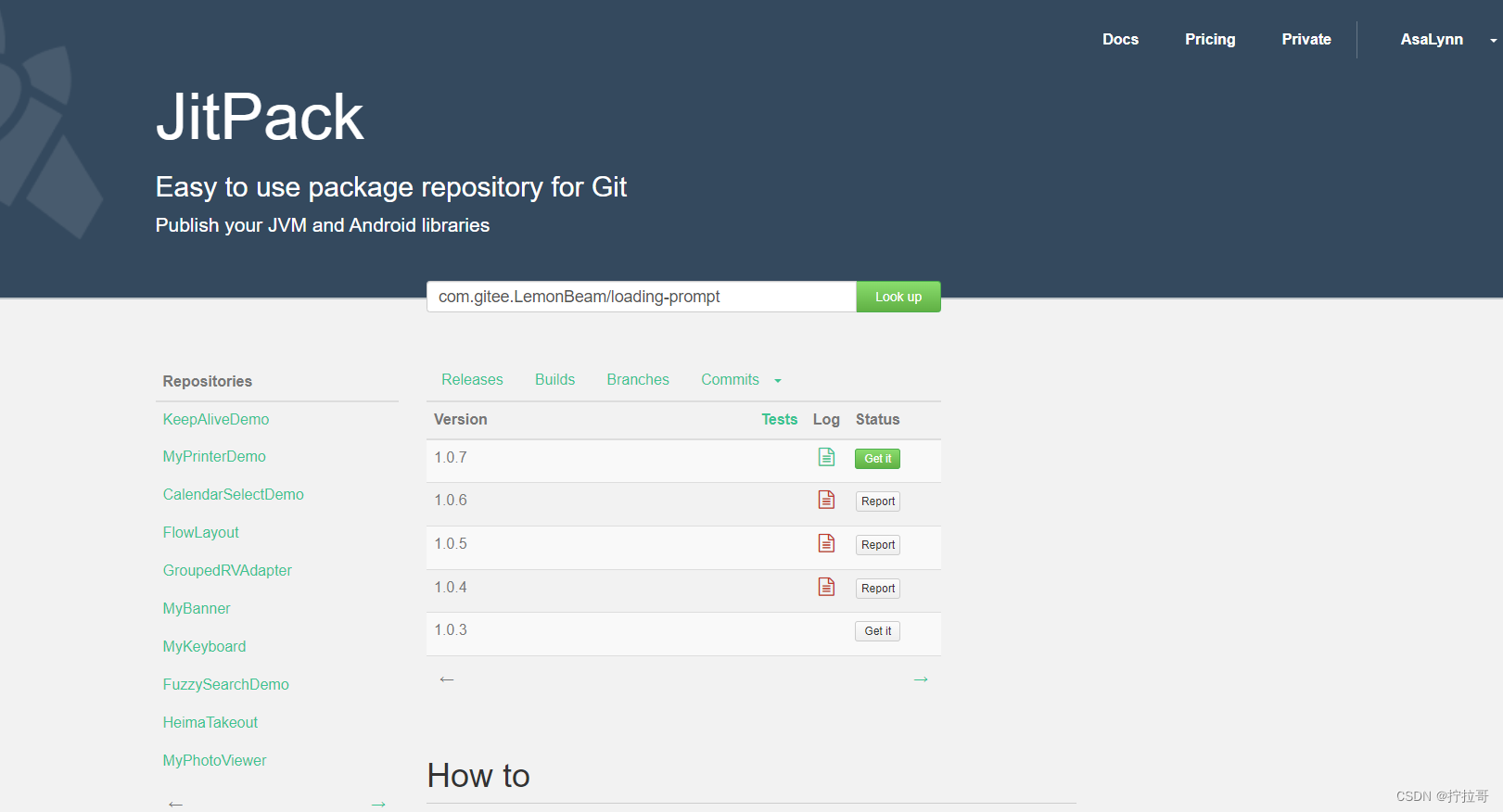
Task: Open the FlowLayout repository
Action: click(201, 532)
